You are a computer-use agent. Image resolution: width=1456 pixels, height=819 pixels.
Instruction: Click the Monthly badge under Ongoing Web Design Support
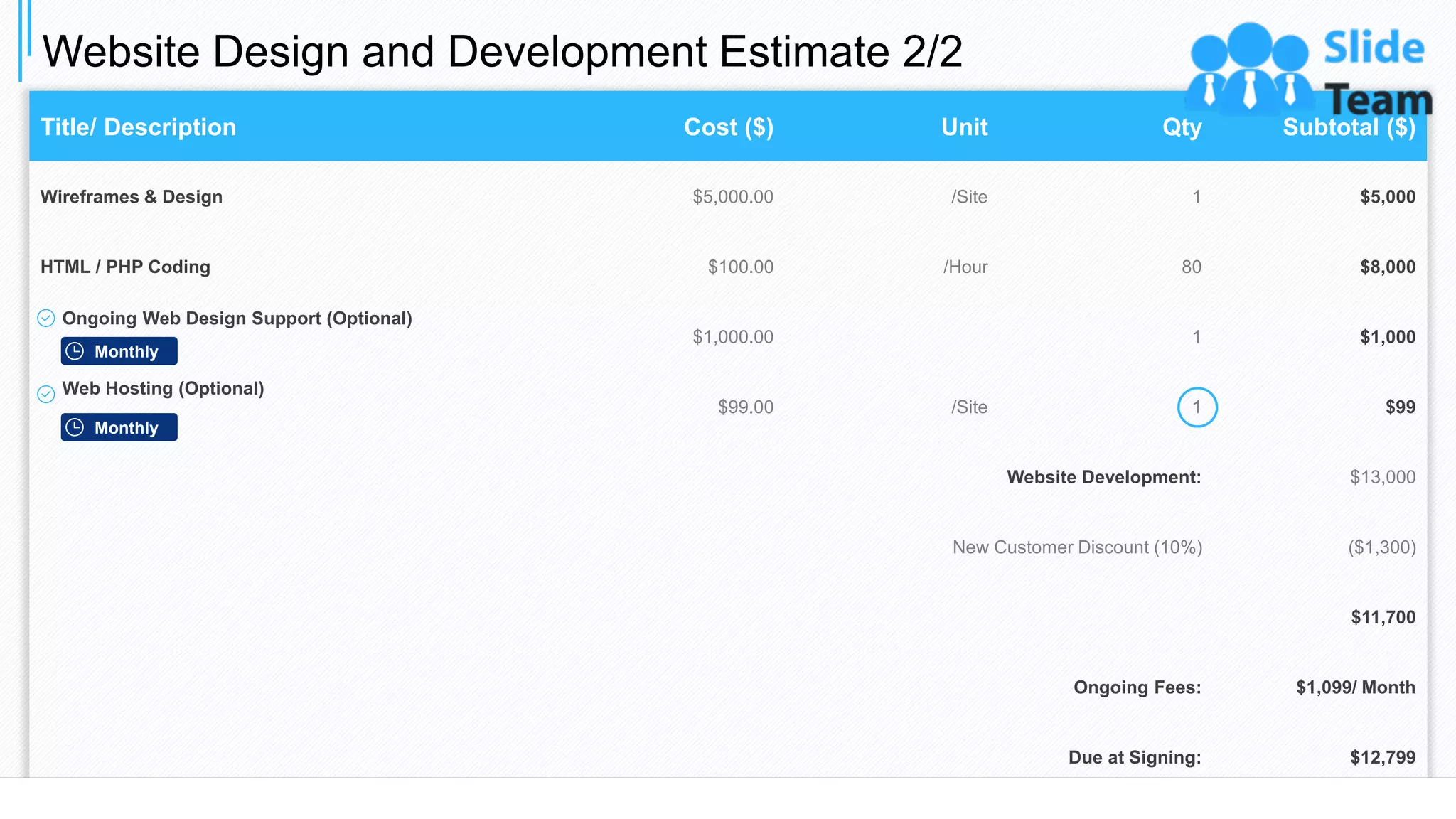coord(119,351)
